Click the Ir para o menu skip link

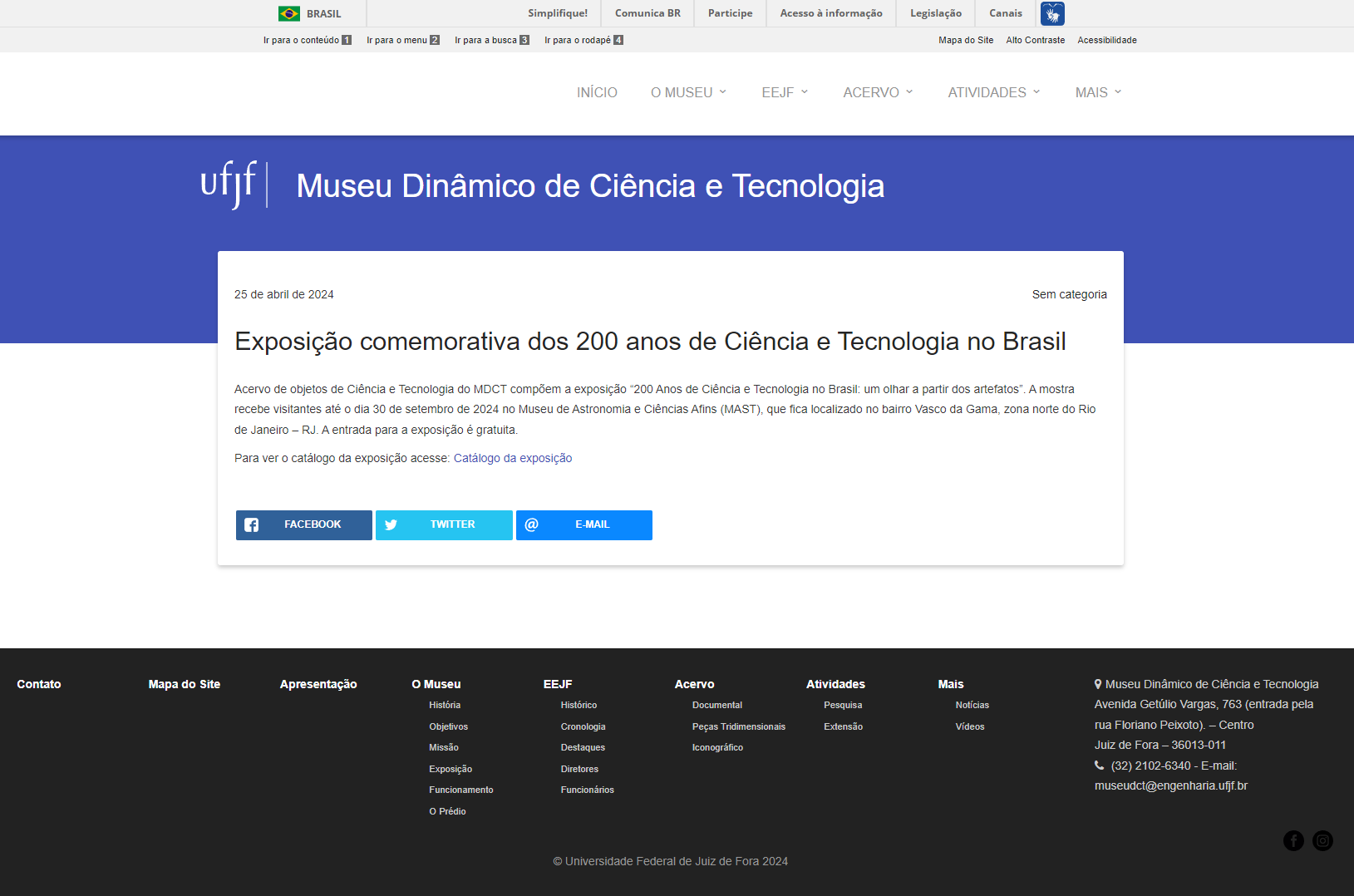pos(403,40)
